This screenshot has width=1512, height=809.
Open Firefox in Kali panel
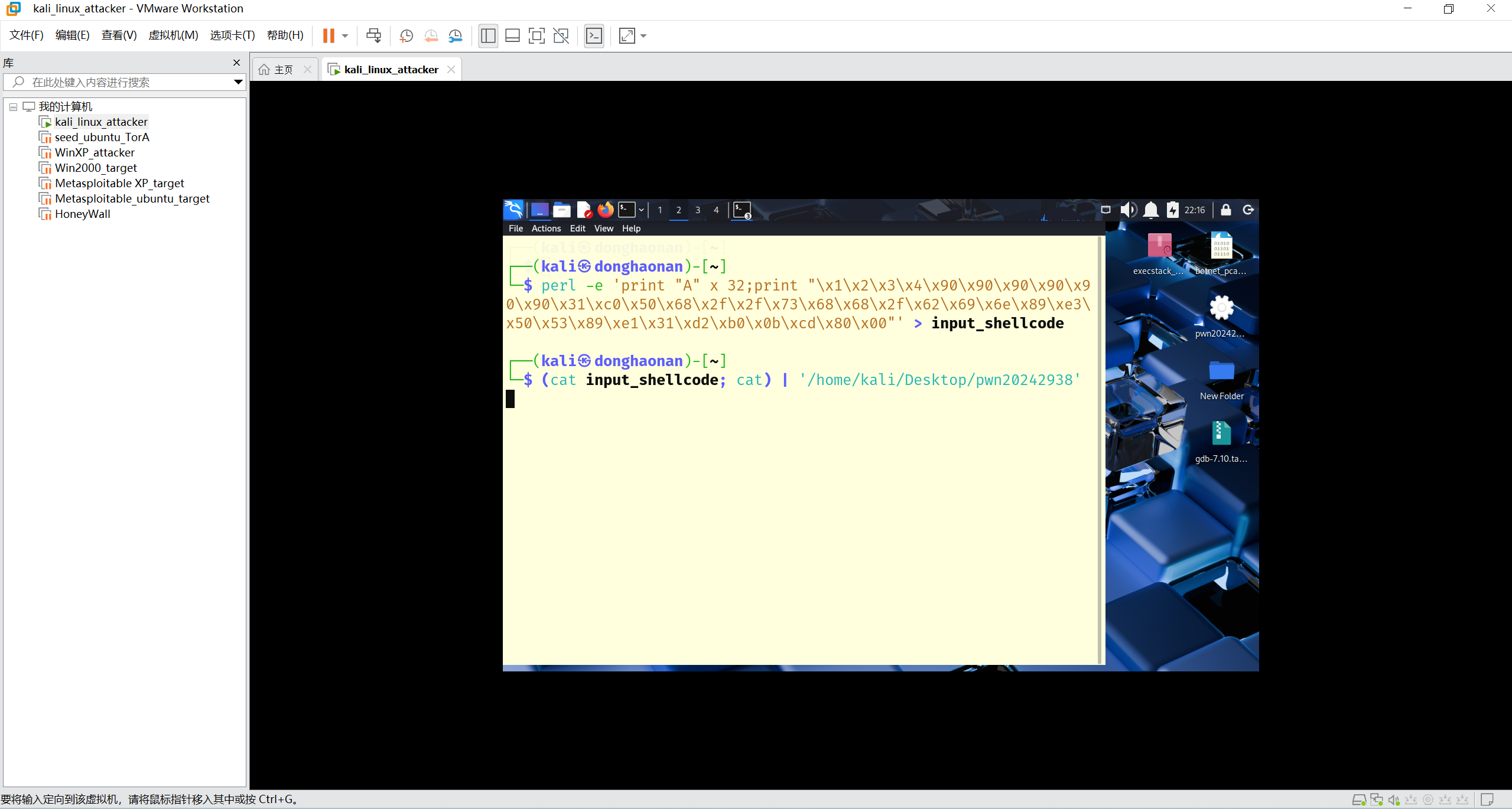605,210
